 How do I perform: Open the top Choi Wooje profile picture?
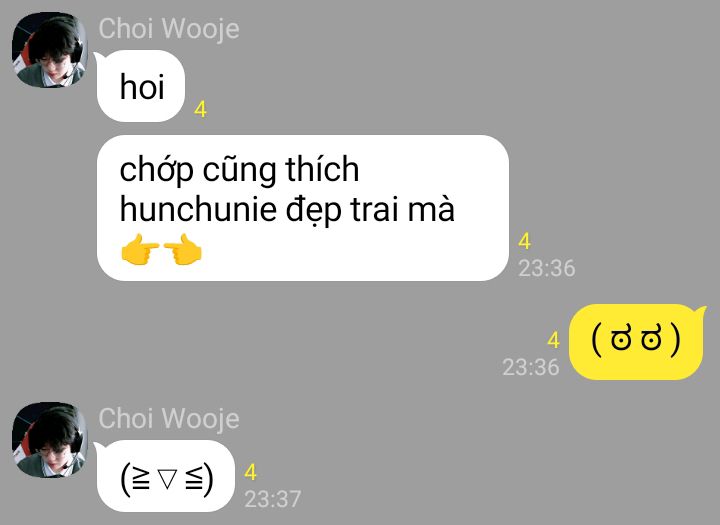click(x=50, y=50)
